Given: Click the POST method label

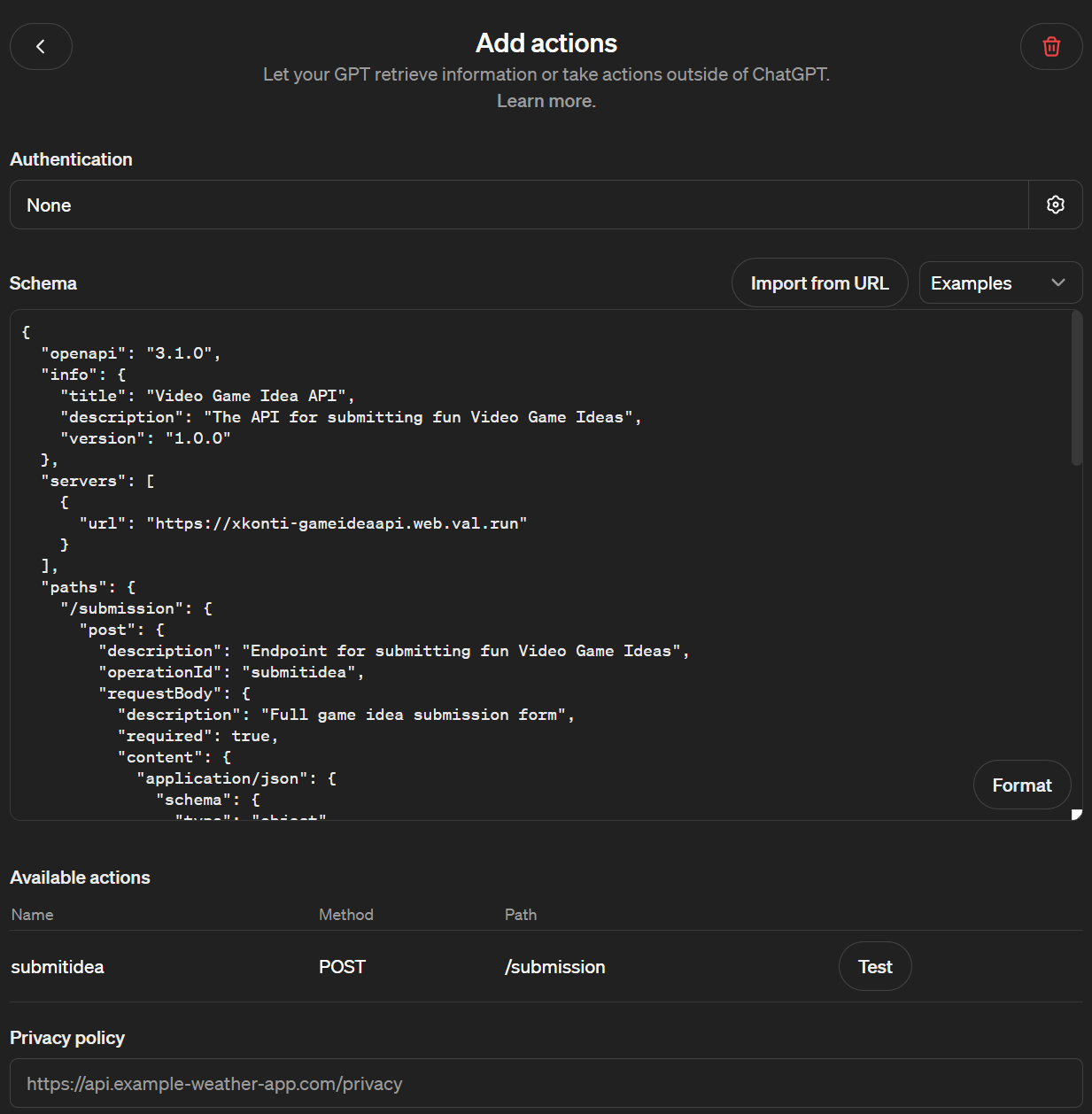Looking at the screenshot, I should pyautogui.click(x=342, y=966).
